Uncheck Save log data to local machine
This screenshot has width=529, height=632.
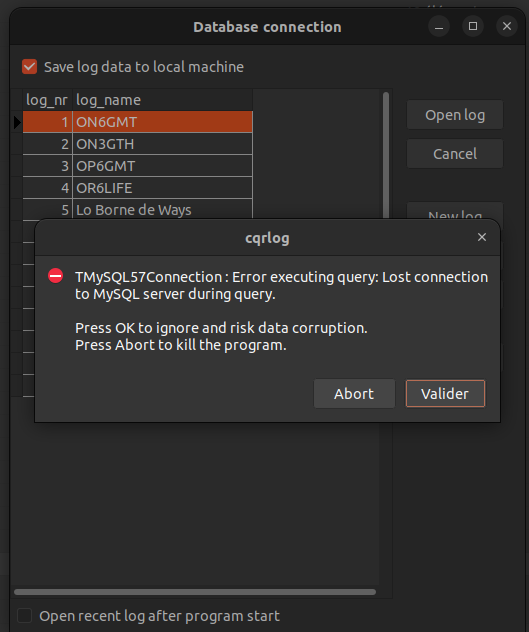coord(29,67)
